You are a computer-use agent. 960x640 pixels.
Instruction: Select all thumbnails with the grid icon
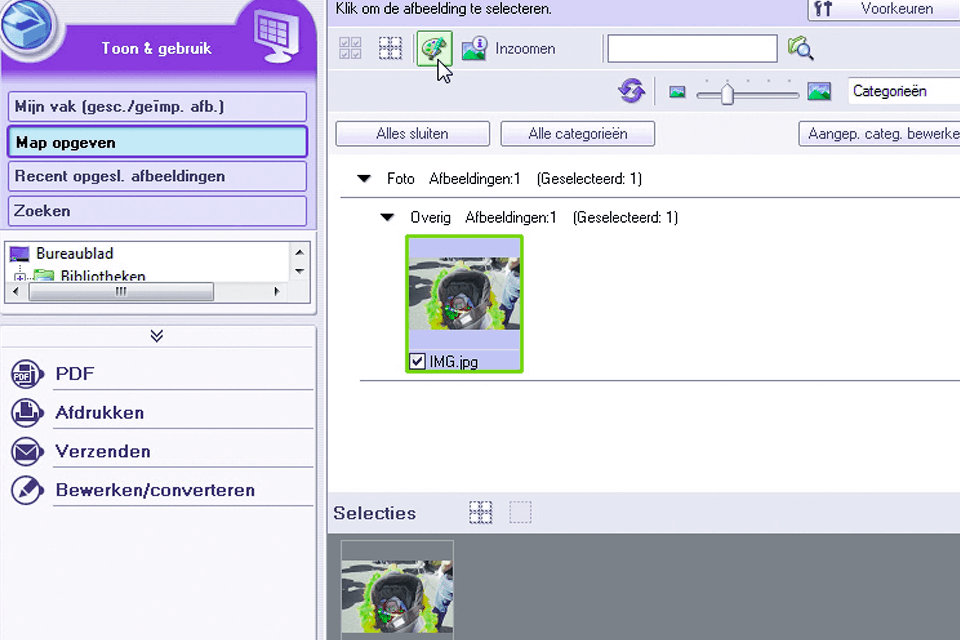tap(349, 48)
